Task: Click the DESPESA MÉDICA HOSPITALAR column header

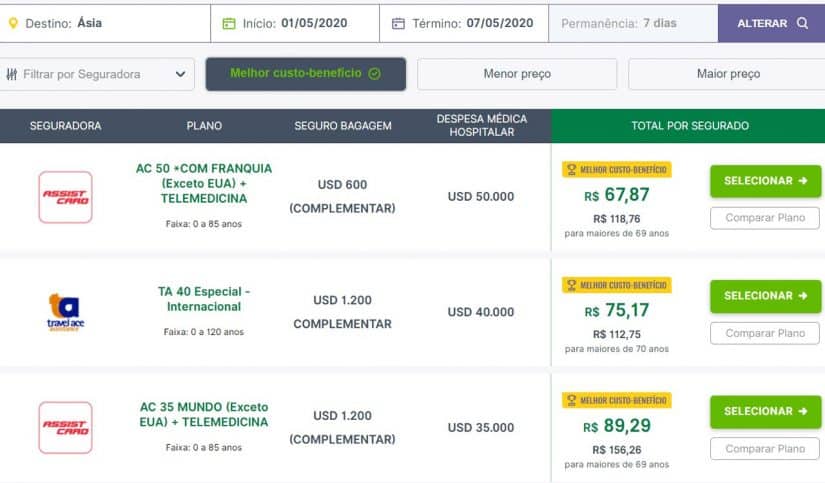Action: [x=481, y=126]
